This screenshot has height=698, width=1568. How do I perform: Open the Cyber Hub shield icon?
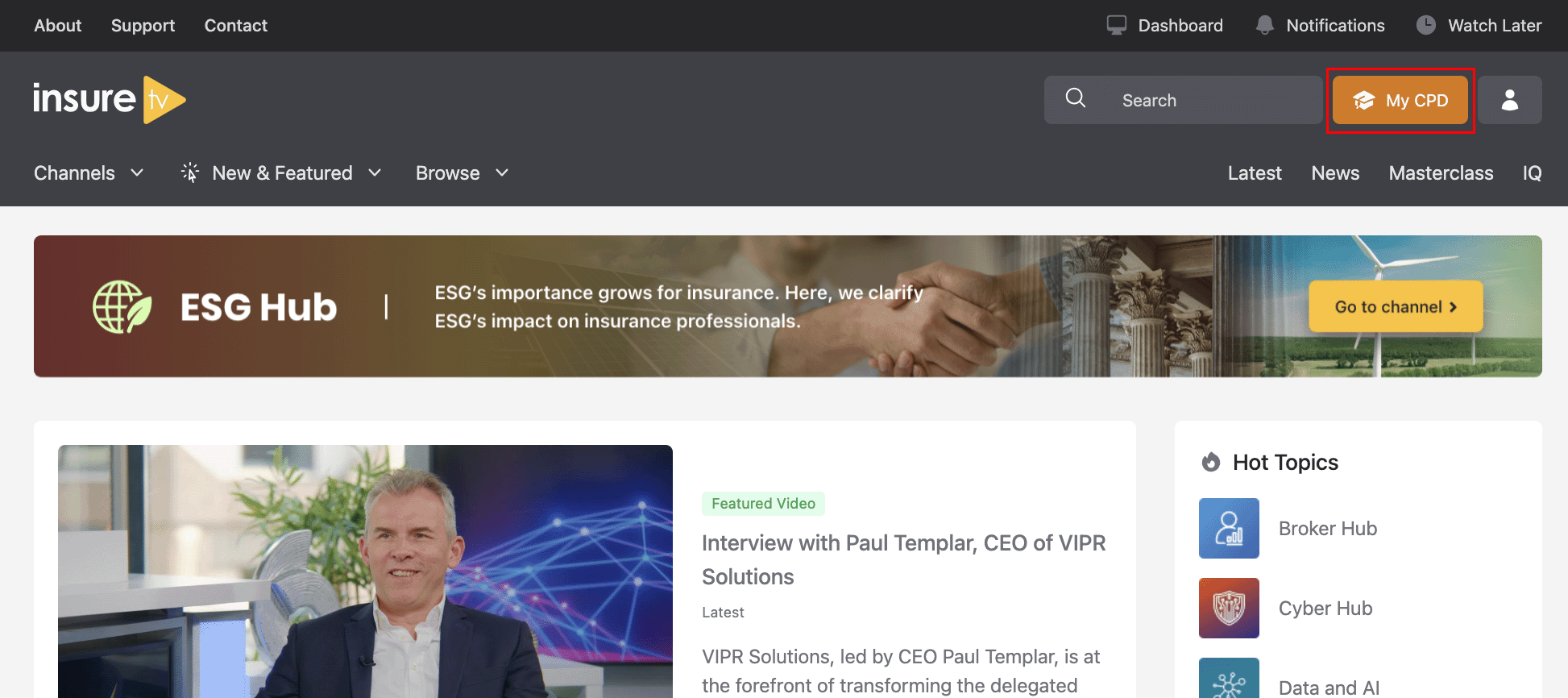(x=1229, y=608)
